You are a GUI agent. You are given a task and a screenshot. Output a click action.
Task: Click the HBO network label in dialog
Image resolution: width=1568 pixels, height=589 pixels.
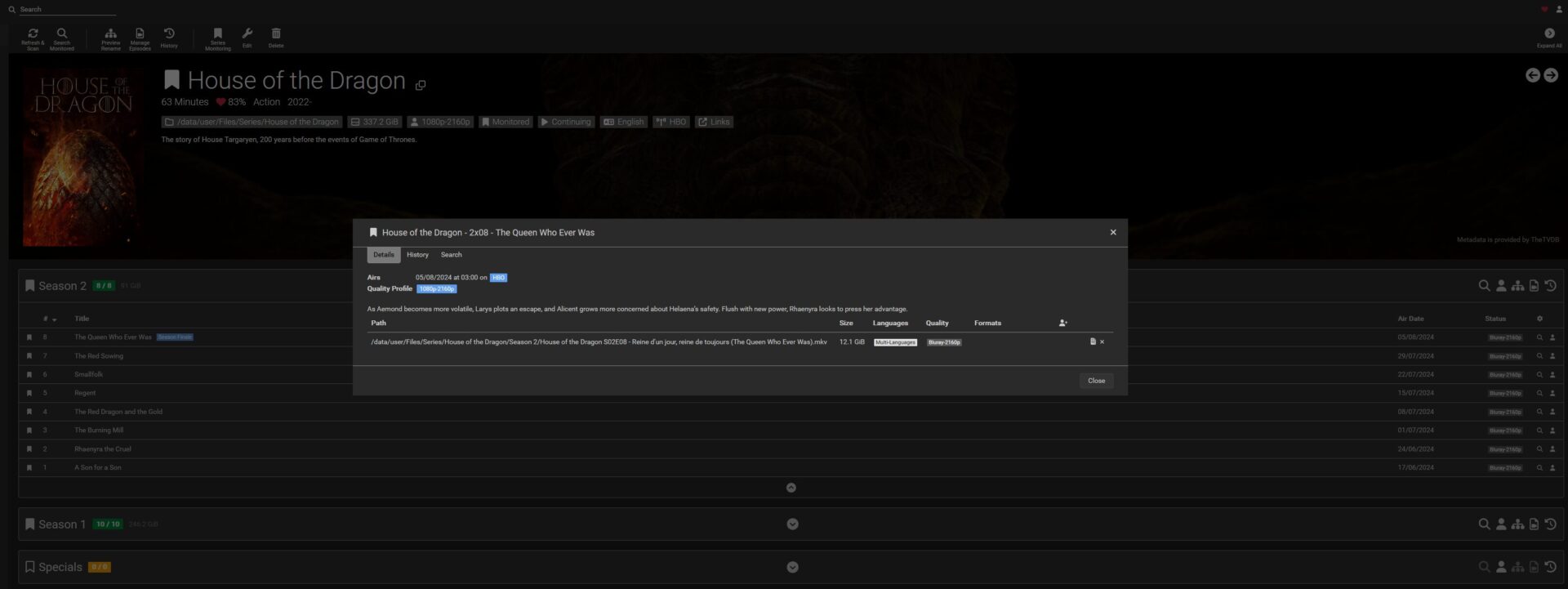(x=498, y=278)
